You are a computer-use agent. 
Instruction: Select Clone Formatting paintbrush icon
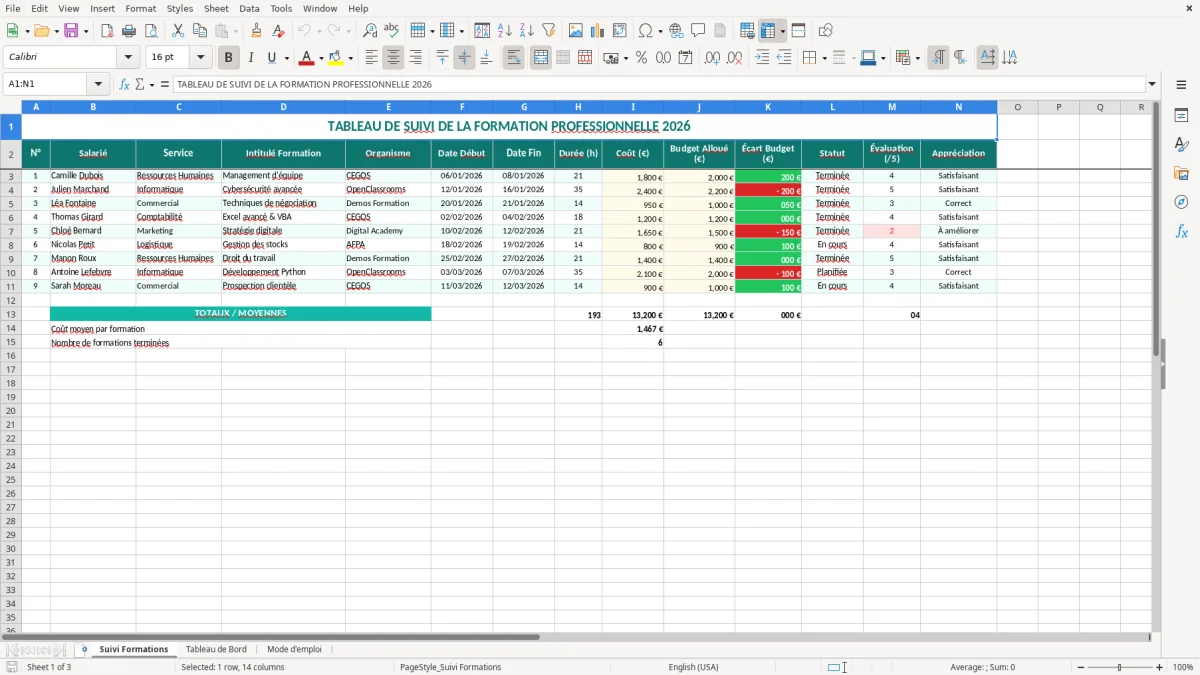pyautogui.click(x=256, y=31)
